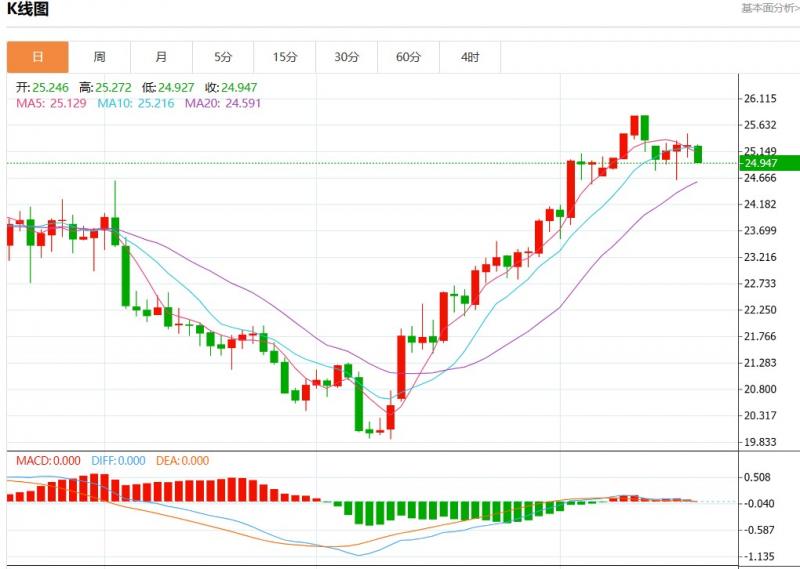Open the 15分 interval tab
This screenshot has height=569, width=800.
coord(285,57)
